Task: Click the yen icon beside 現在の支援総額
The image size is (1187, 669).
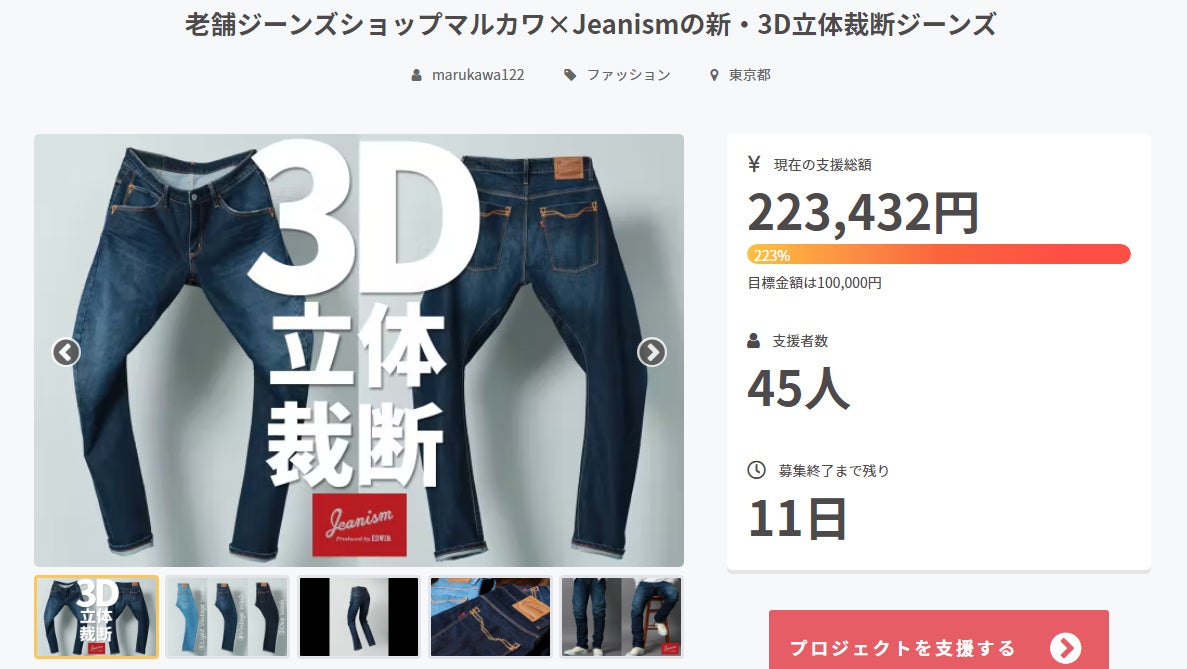Action: 754,163
